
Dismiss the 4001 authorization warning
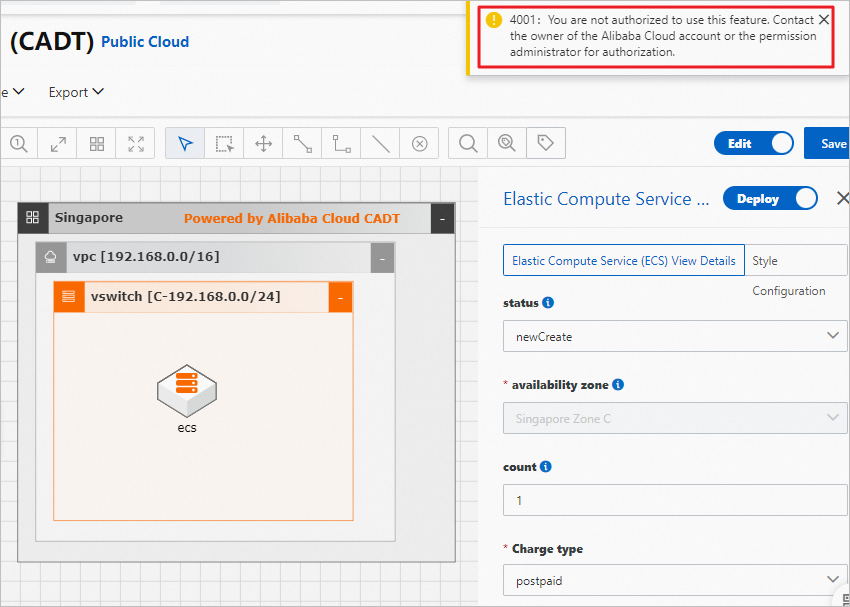(823, 20)
